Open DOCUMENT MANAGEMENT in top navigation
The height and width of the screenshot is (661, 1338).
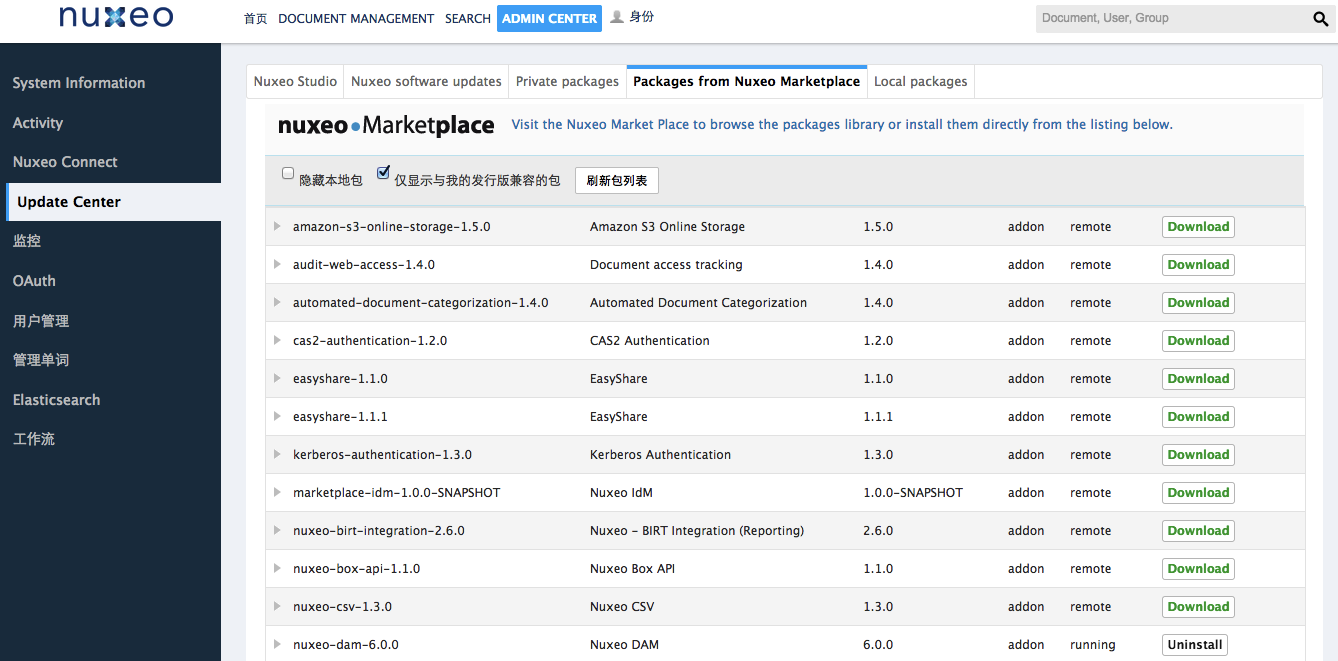coord(356,19)
